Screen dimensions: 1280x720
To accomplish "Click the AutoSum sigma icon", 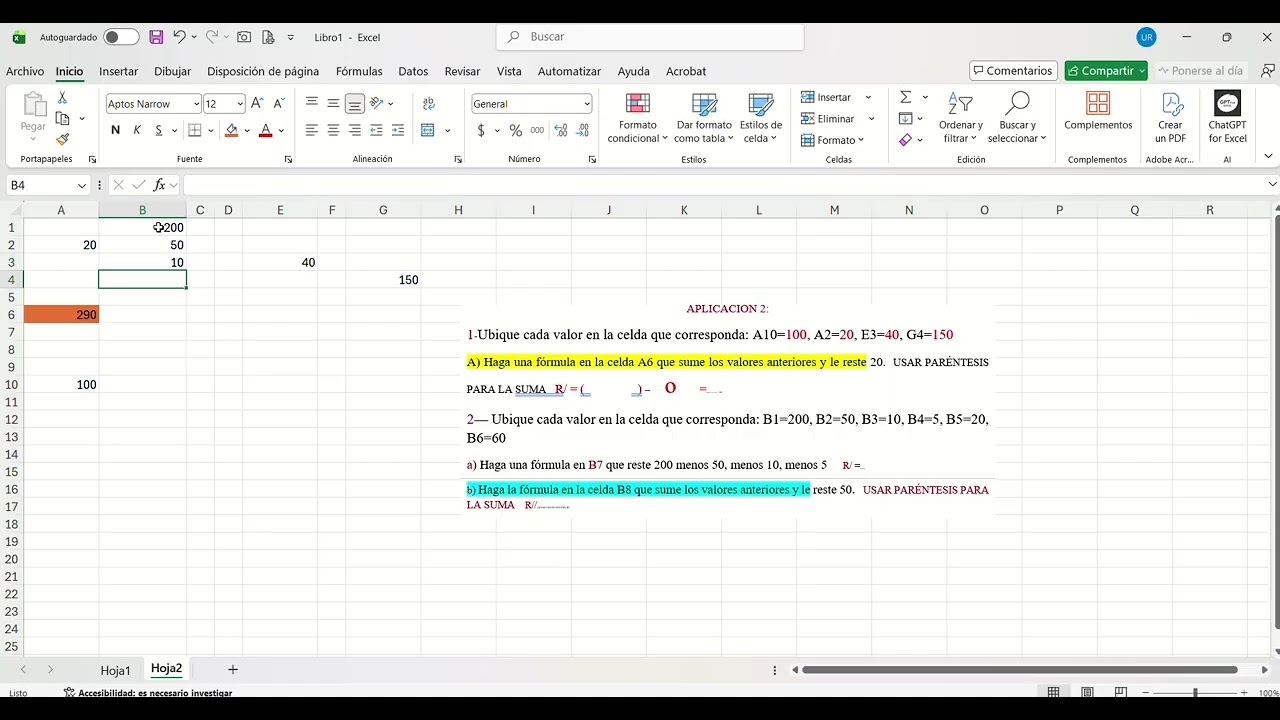I will (x=905, y=97).
